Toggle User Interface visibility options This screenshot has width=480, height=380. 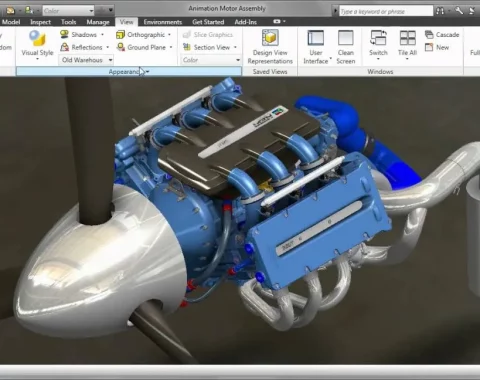(316, 46)
